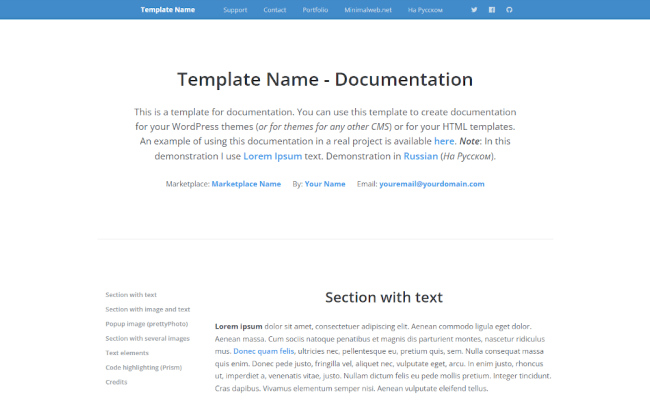Open the GitHub icon in navbar
The image size is (650, 400).
(x=509, y=10)
